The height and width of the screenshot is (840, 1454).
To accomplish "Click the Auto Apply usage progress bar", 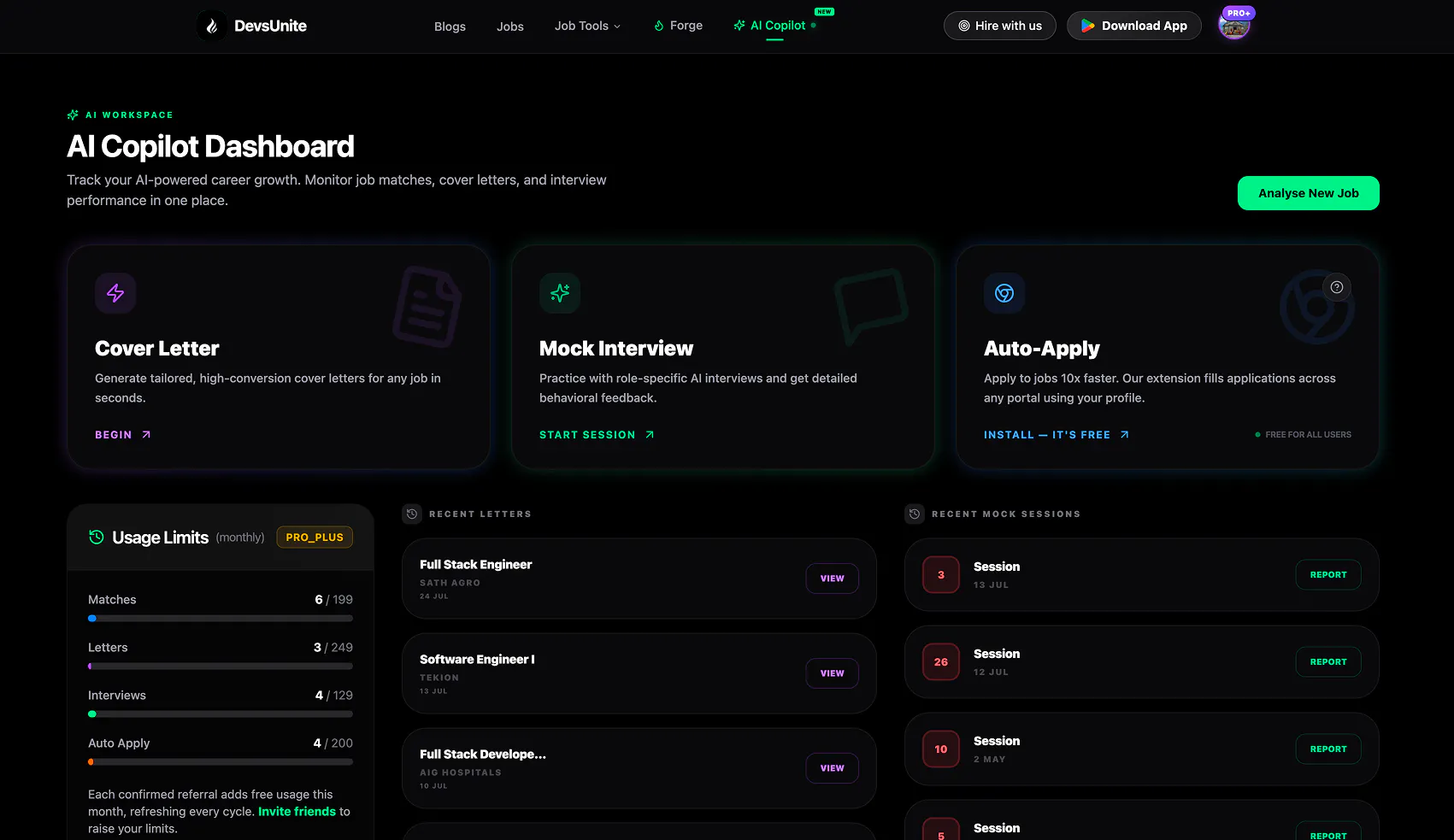I will [221, 762].
